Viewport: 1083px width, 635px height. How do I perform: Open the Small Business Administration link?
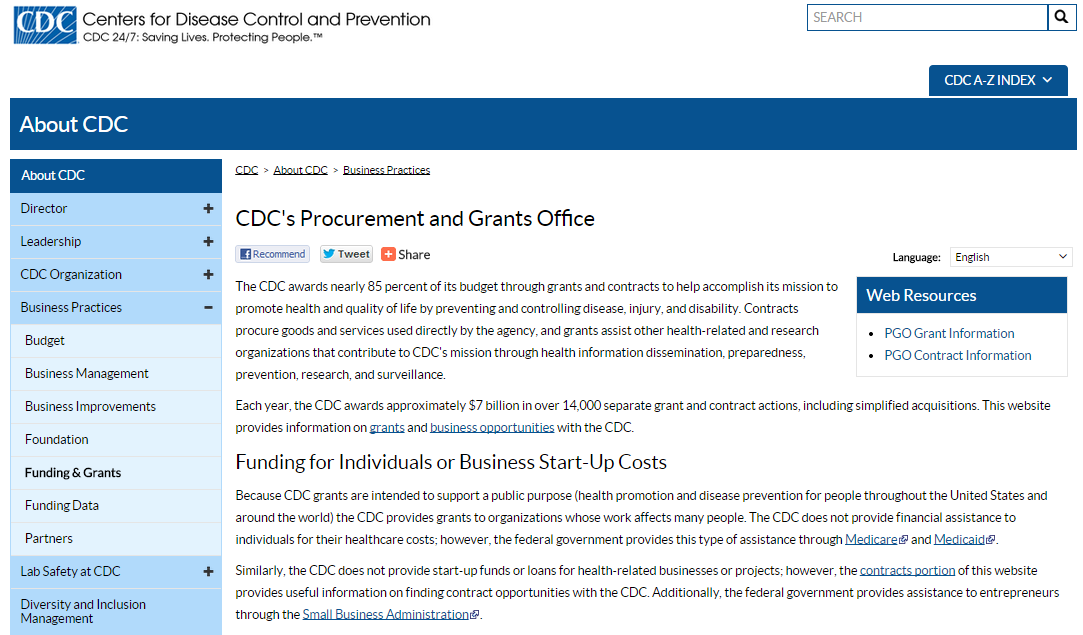pyautogui.click(x=385, y=615)
